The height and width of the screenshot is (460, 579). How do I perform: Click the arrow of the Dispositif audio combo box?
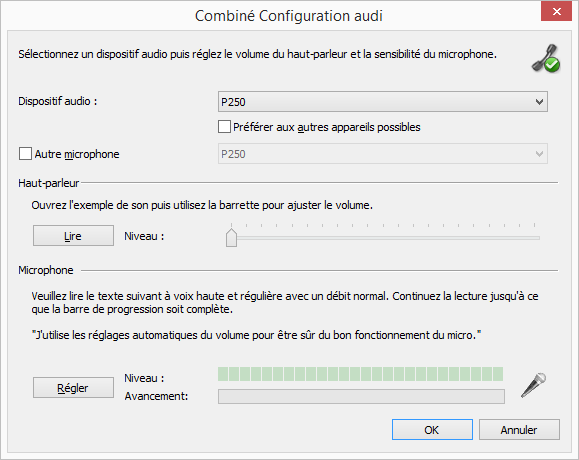[539, 102]
